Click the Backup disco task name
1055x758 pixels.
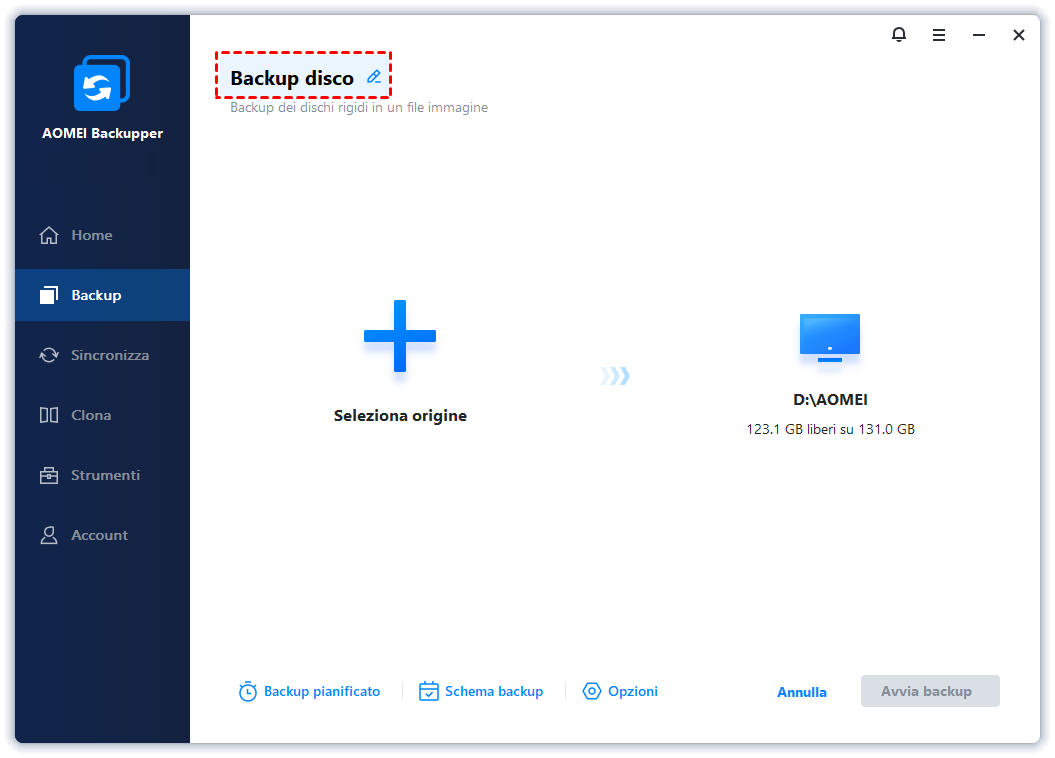click(292, 78)
